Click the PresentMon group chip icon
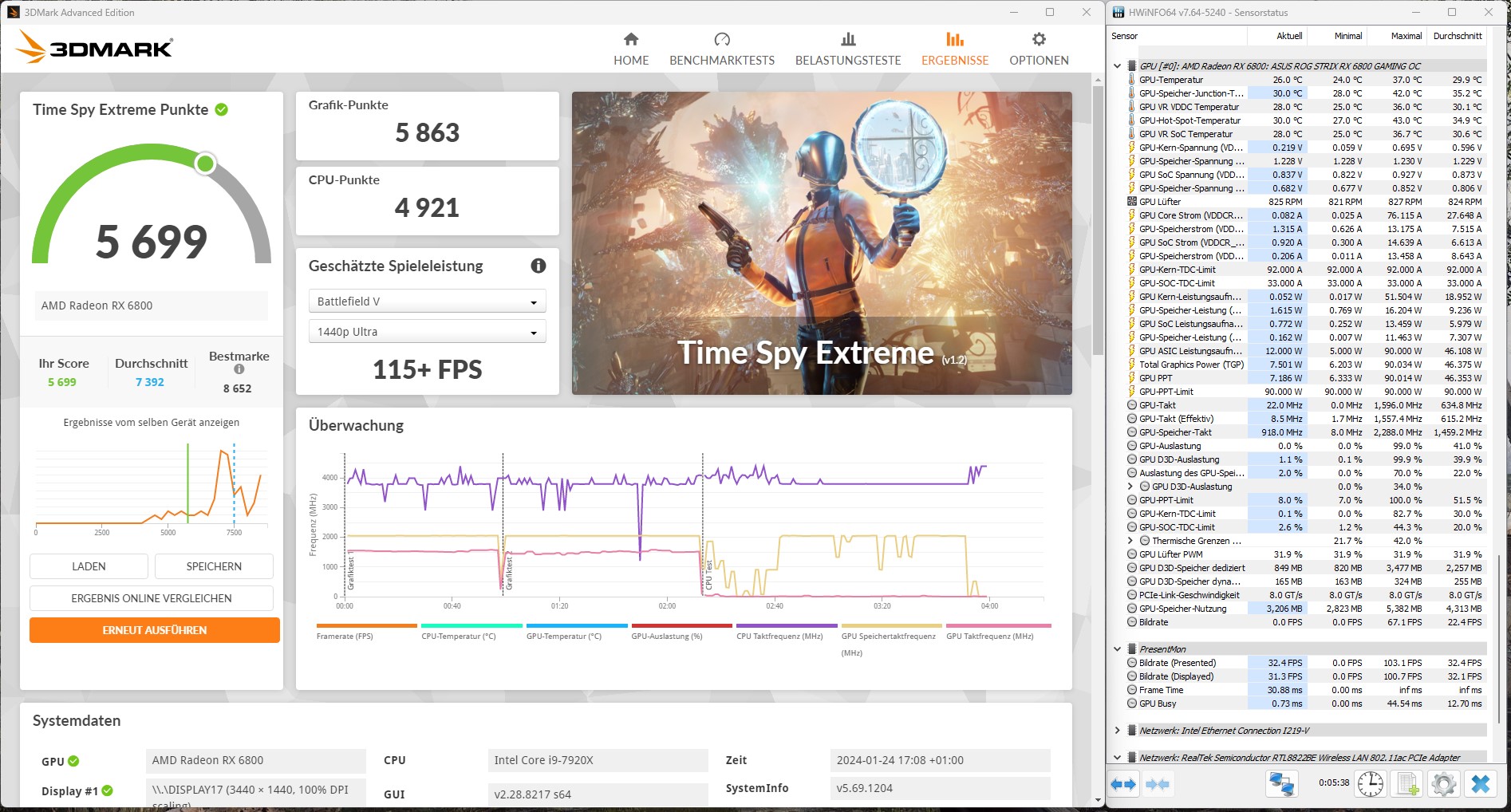This screenshot has width=1511, height=812. (1131, 649)
